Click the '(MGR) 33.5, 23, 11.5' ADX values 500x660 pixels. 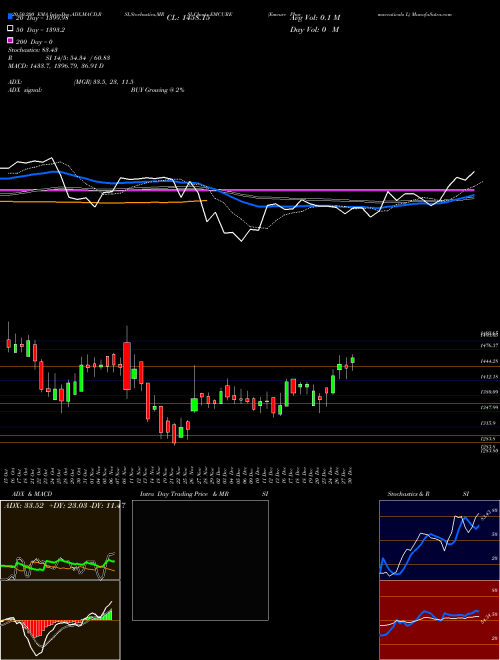[104, 82]
